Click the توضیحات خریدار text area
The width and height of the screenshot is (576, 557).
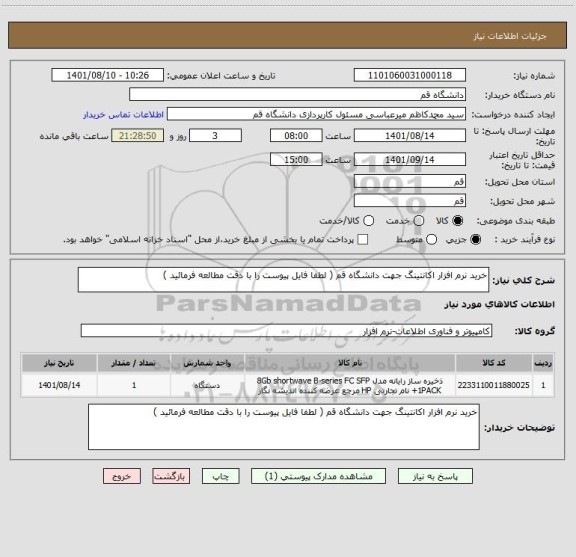(284, 427)
